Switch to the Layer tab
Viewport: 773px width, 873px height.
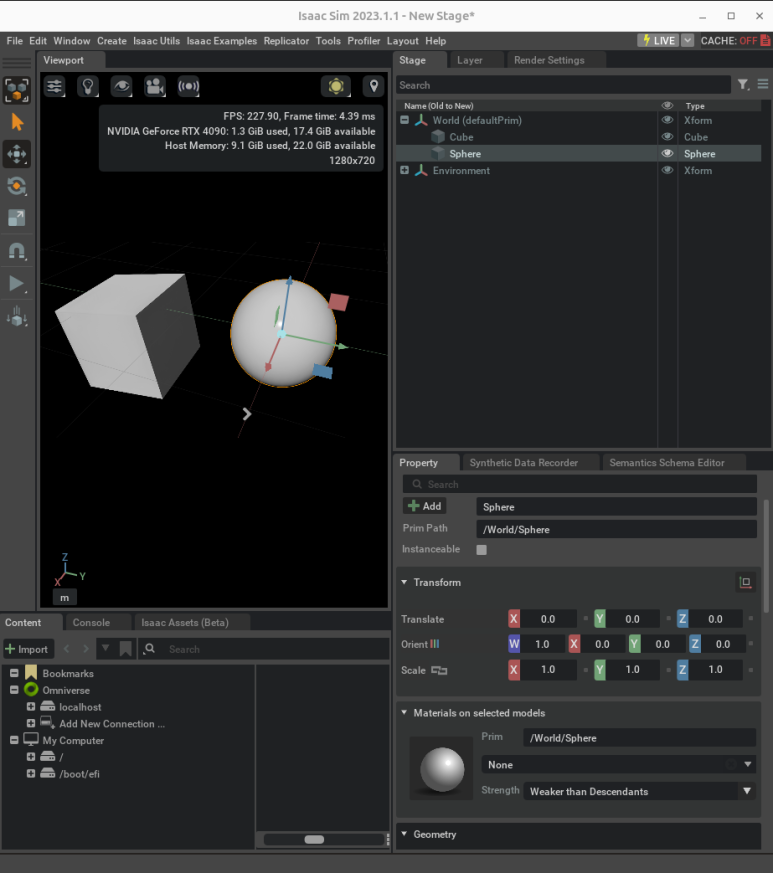tap(469, 60)
